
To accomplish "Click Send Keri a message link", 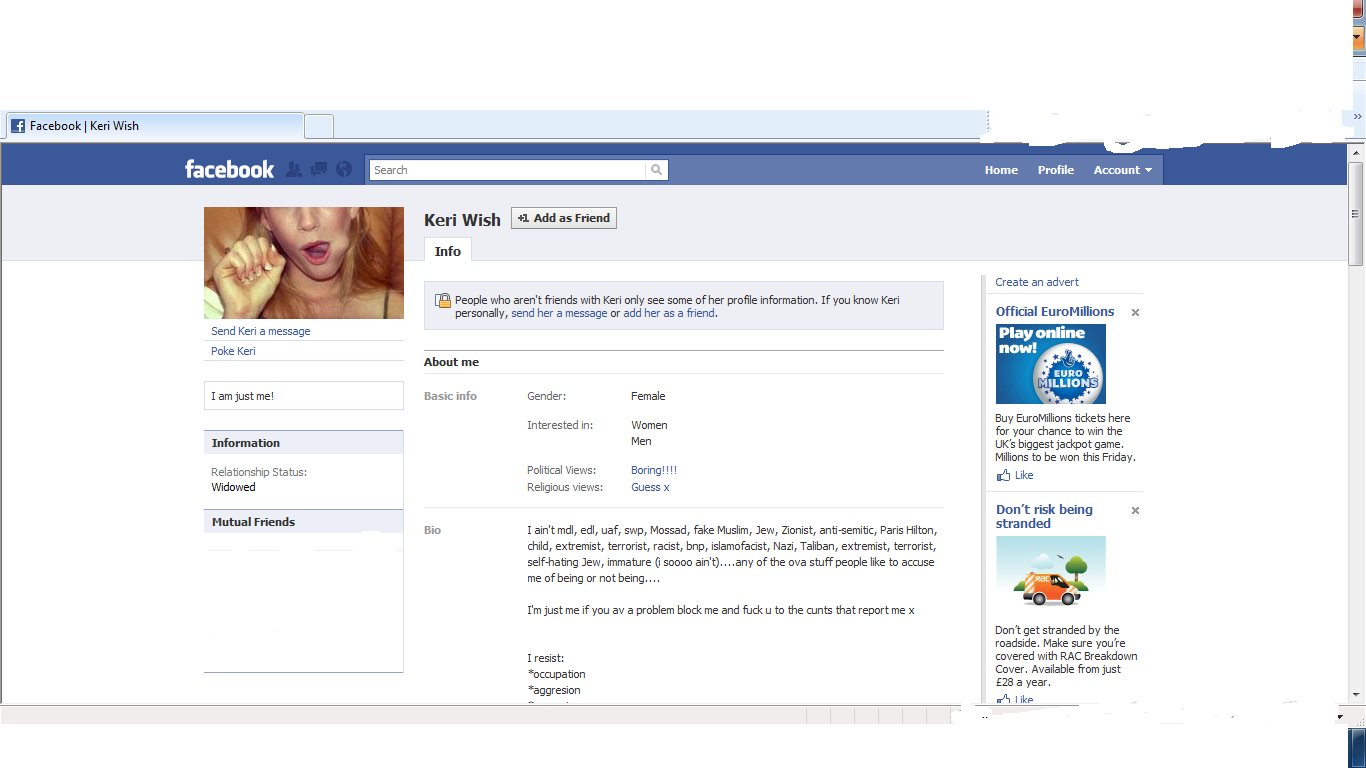I will click(x=260, y=331).
